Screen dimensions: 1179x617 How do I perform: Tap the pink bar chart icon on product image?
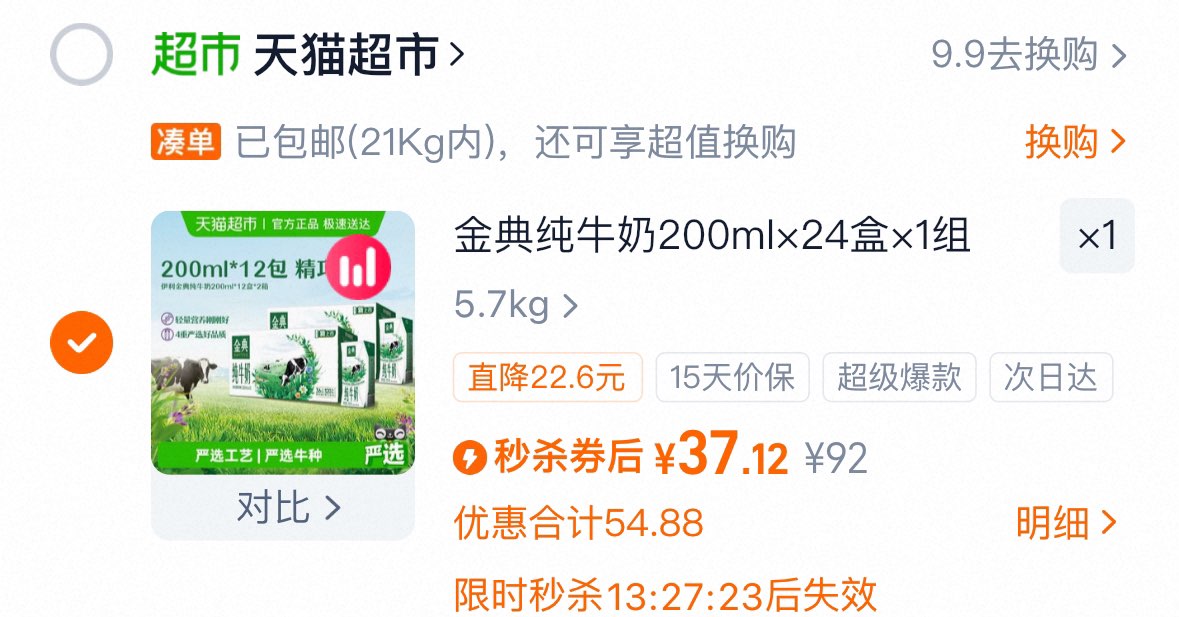(357, 268)
